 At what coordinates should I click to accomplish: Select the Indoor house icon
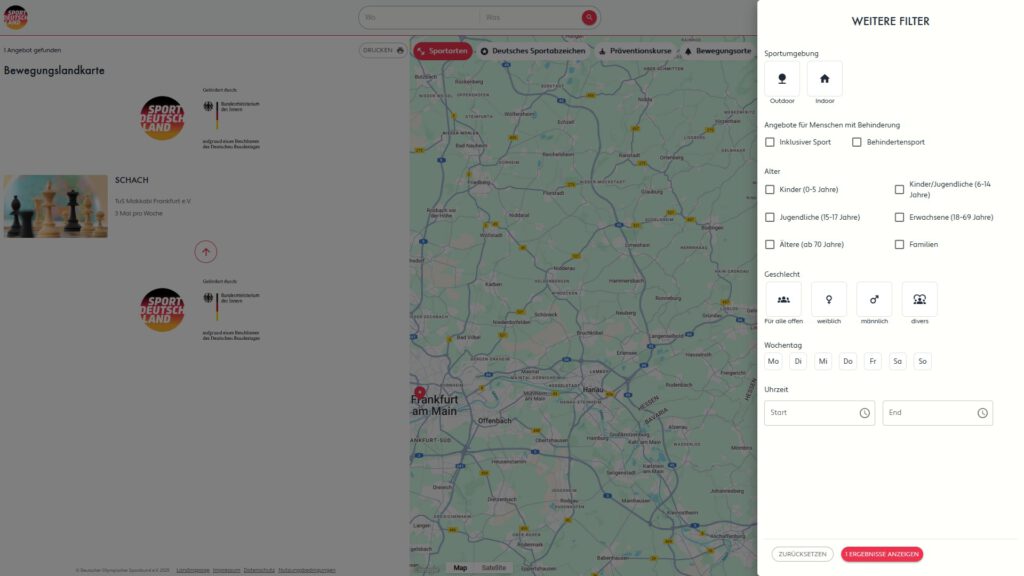pyautogui.click(x=824, y=79)
